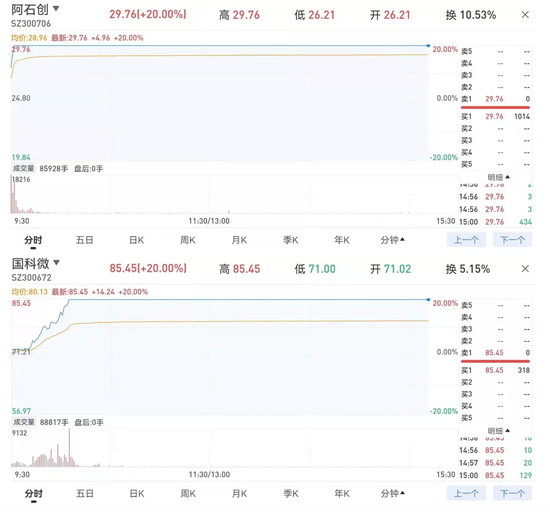Open 月K tab in 国科微 panel
Viewport: 550px width, 512px height.
(240, 494)
